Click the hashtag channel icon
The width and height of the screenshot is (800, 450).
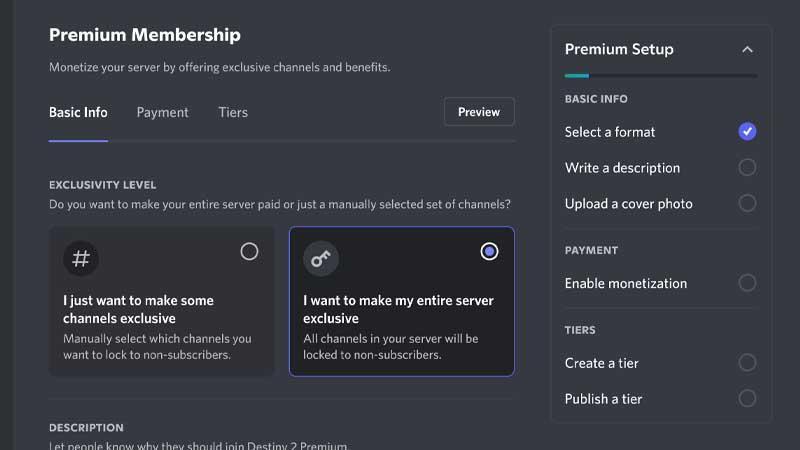[81, 258]
